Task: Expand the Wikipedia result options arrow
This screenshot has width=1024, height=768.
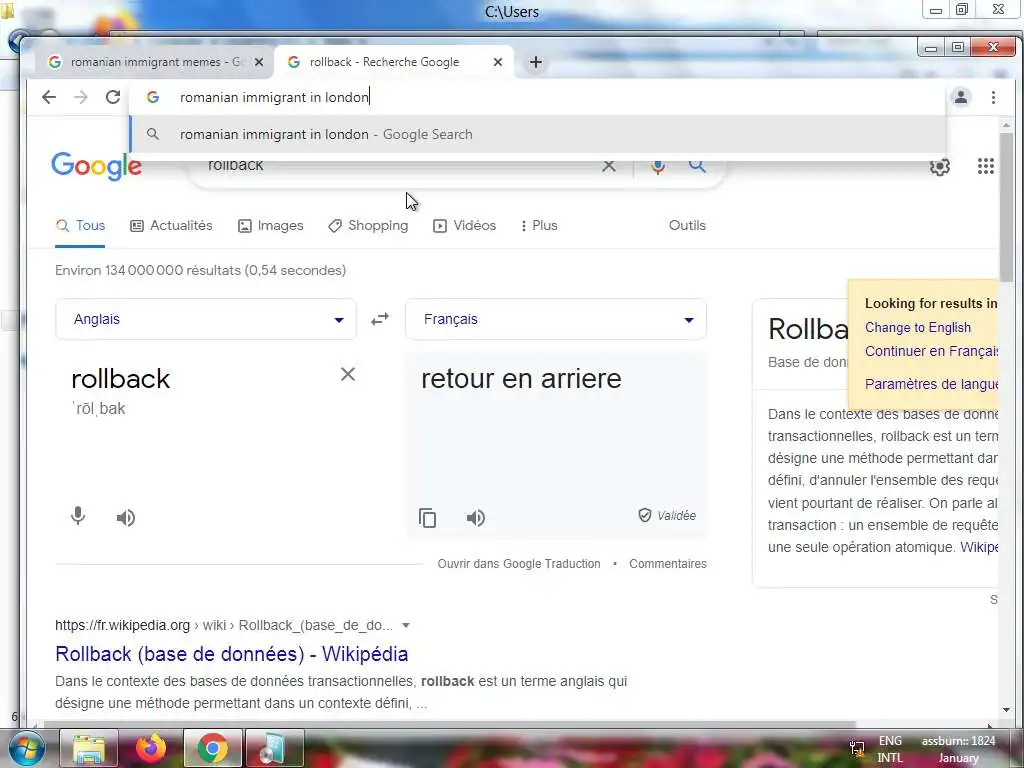Action: (x=406, y=626)
